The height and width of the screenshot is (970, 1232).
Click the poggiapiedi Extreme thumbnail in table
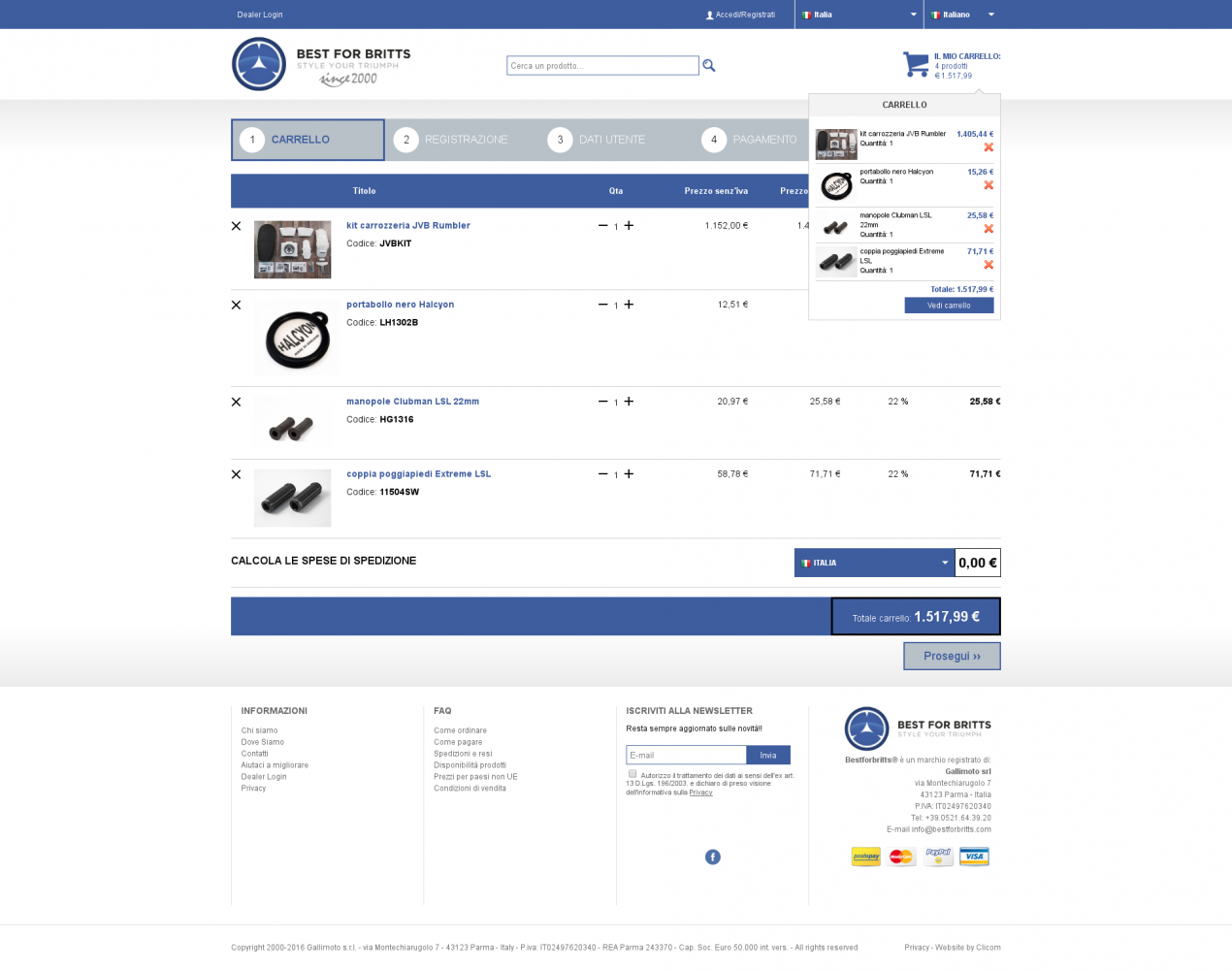(x=292, y=498)
